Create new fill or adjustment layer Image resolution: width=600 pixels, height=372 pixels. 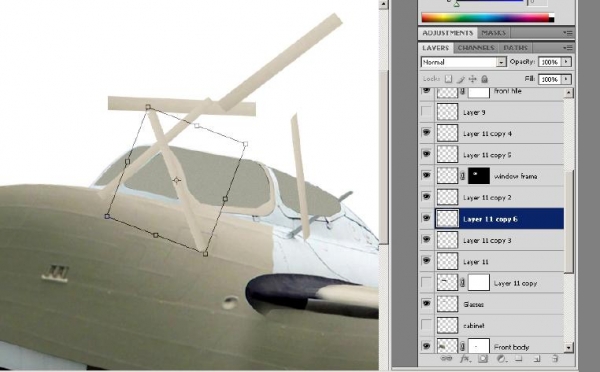501,359
